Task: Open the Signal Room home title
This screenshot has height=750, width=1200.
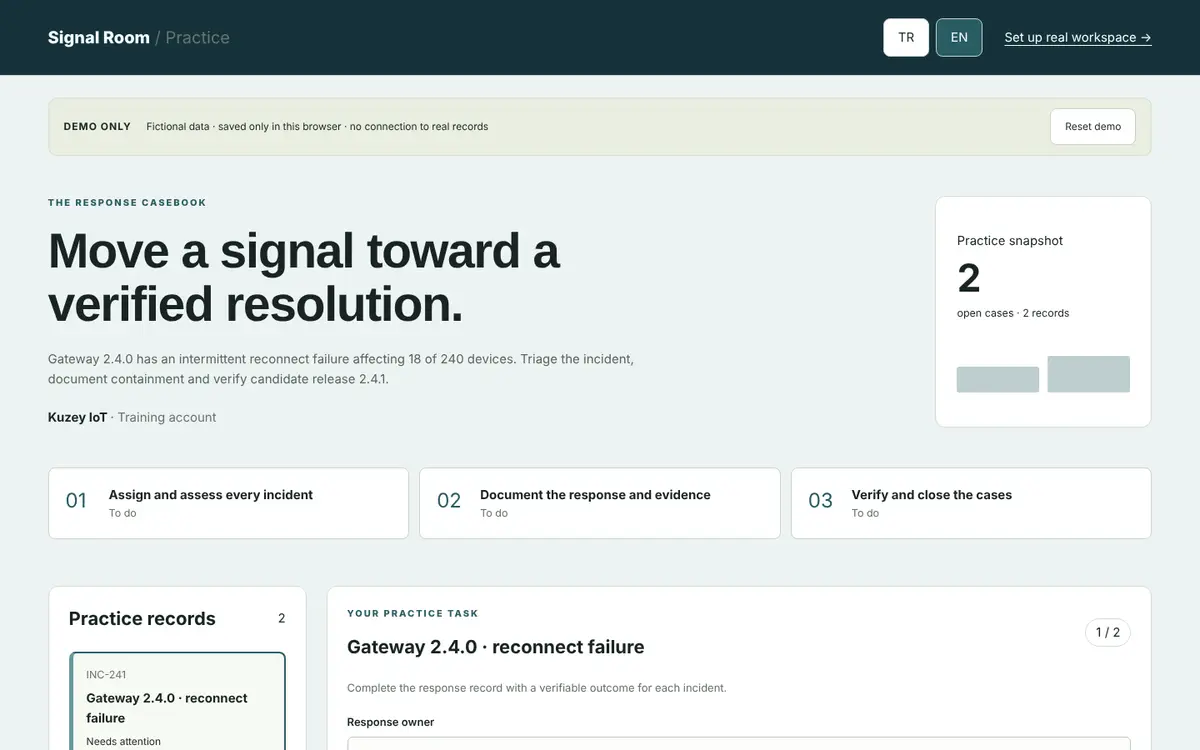Action: [99, 37]
